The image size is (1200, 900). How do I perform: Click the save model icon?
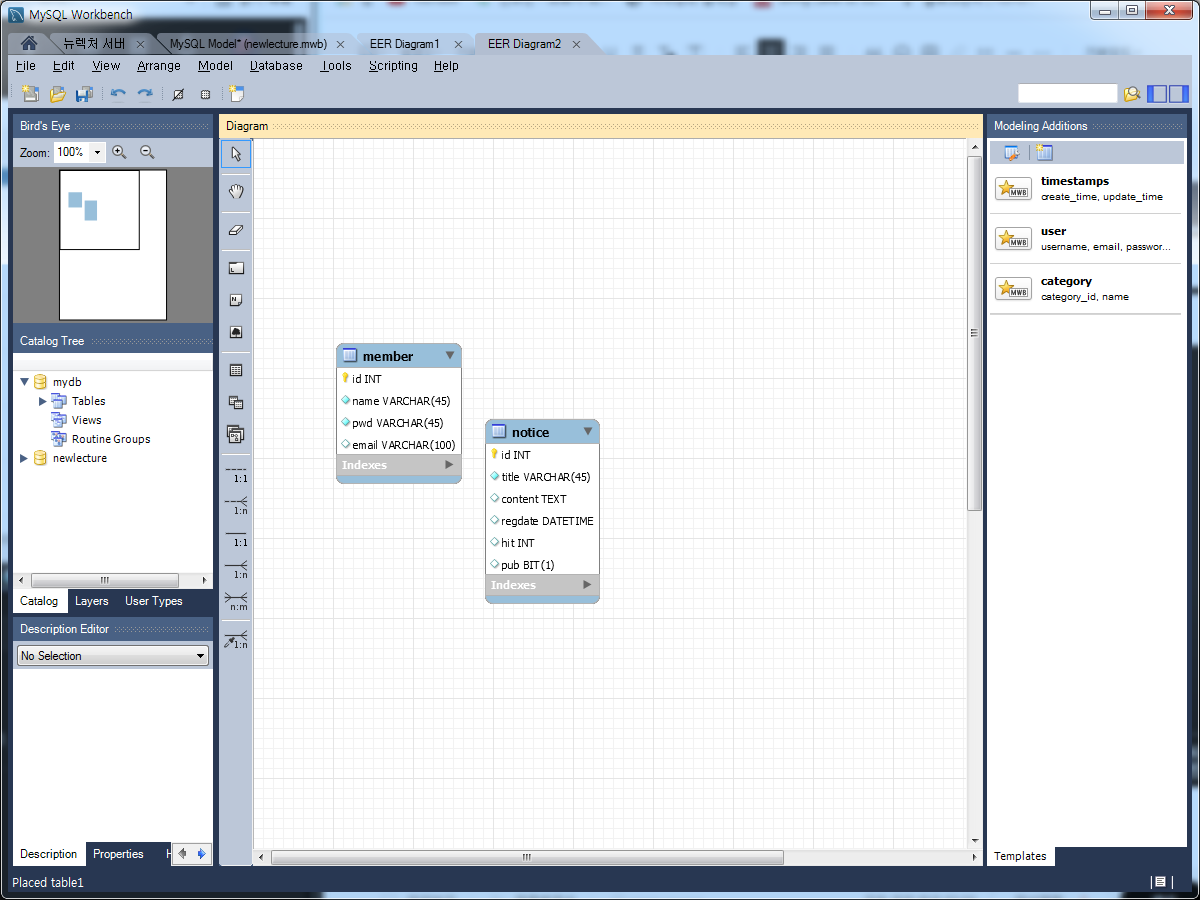84,94
